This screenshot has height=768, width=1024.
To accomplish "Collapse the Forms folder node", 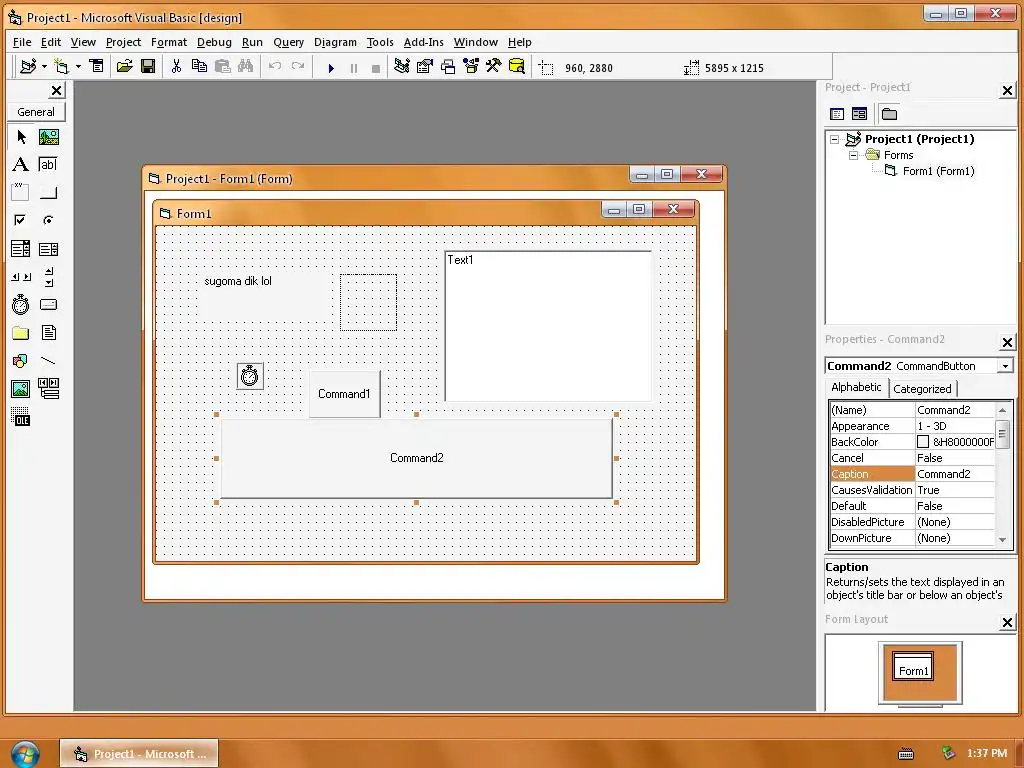I will click(x=853, y=155).
